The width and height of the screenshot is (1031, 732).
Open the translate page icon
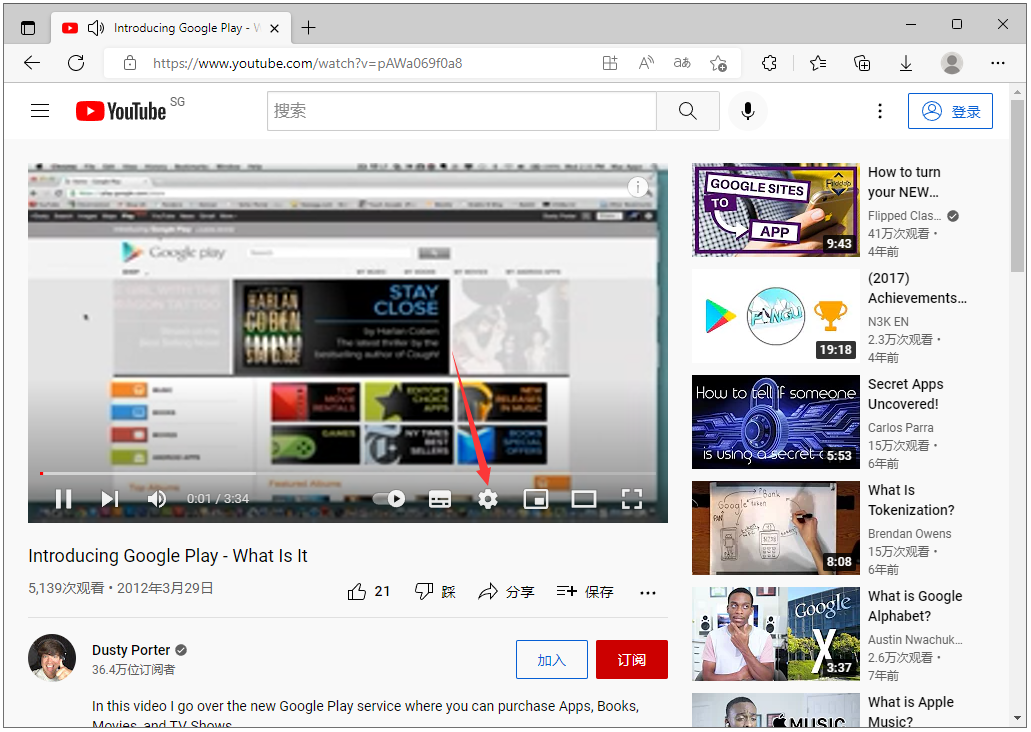[682, 63]
